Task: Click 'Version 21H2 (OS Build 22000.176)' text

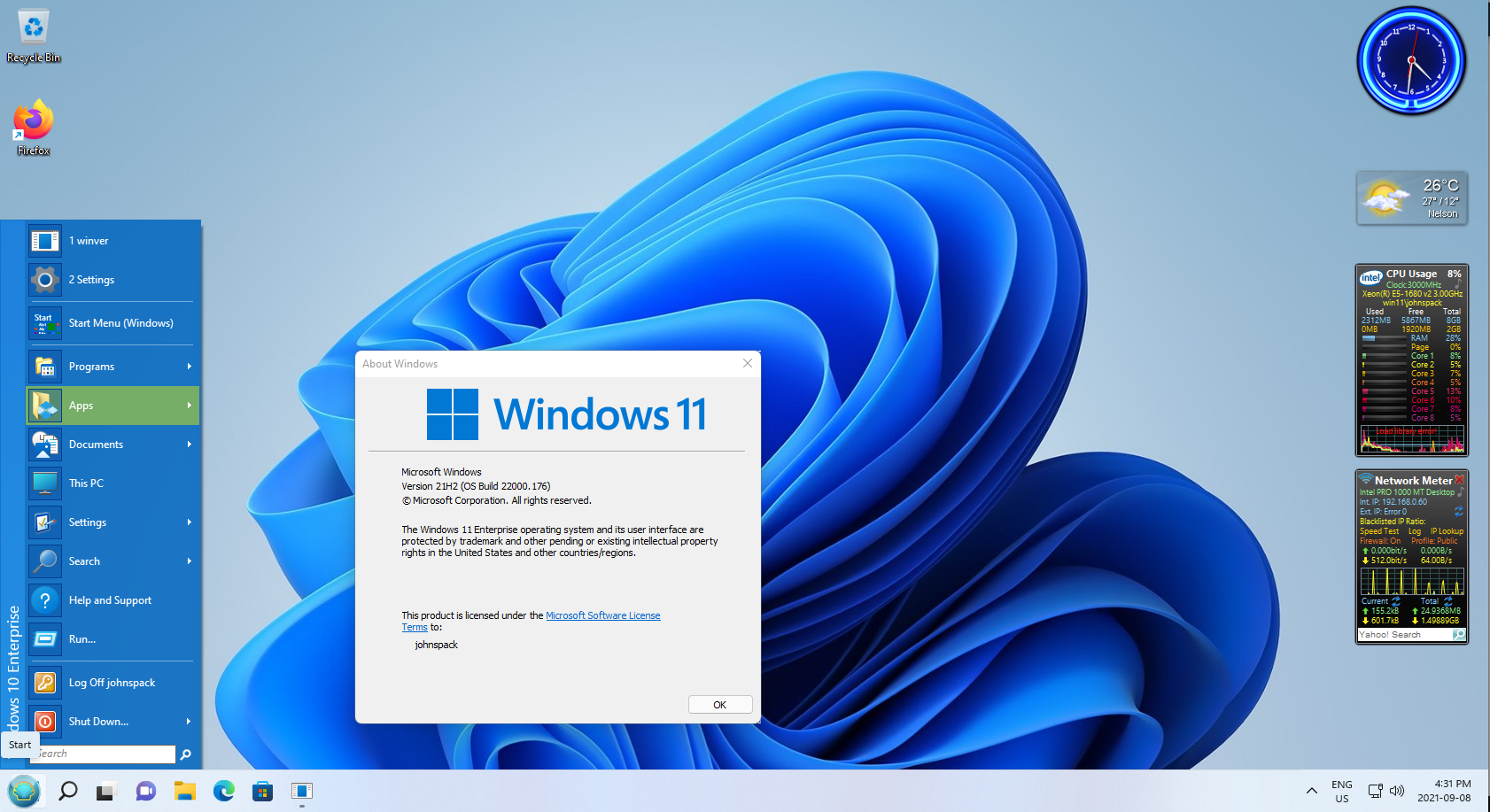Action: (476, 486)
